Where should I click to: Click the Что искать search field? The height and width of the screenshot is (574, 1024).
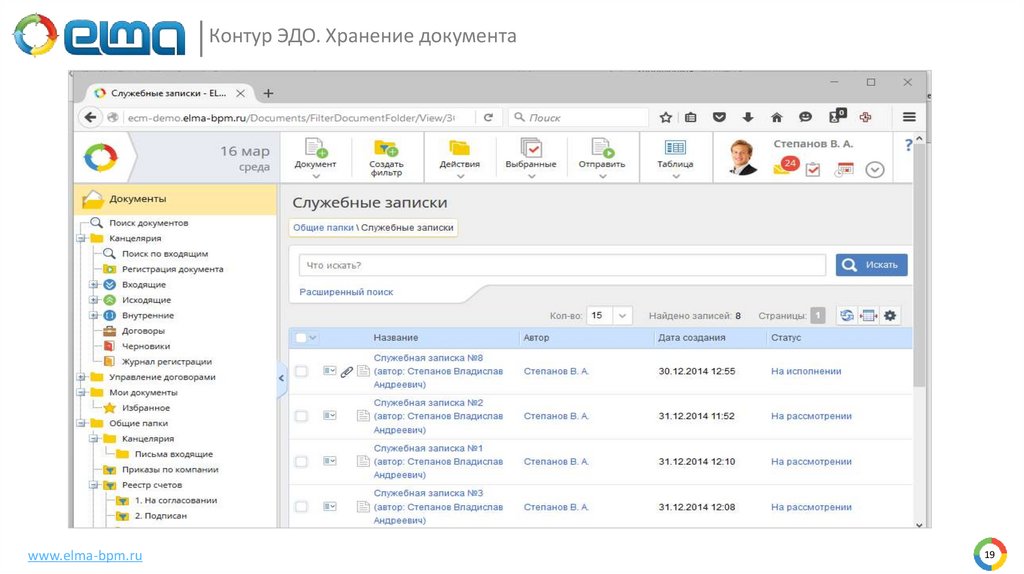click(x=562, y=265)
